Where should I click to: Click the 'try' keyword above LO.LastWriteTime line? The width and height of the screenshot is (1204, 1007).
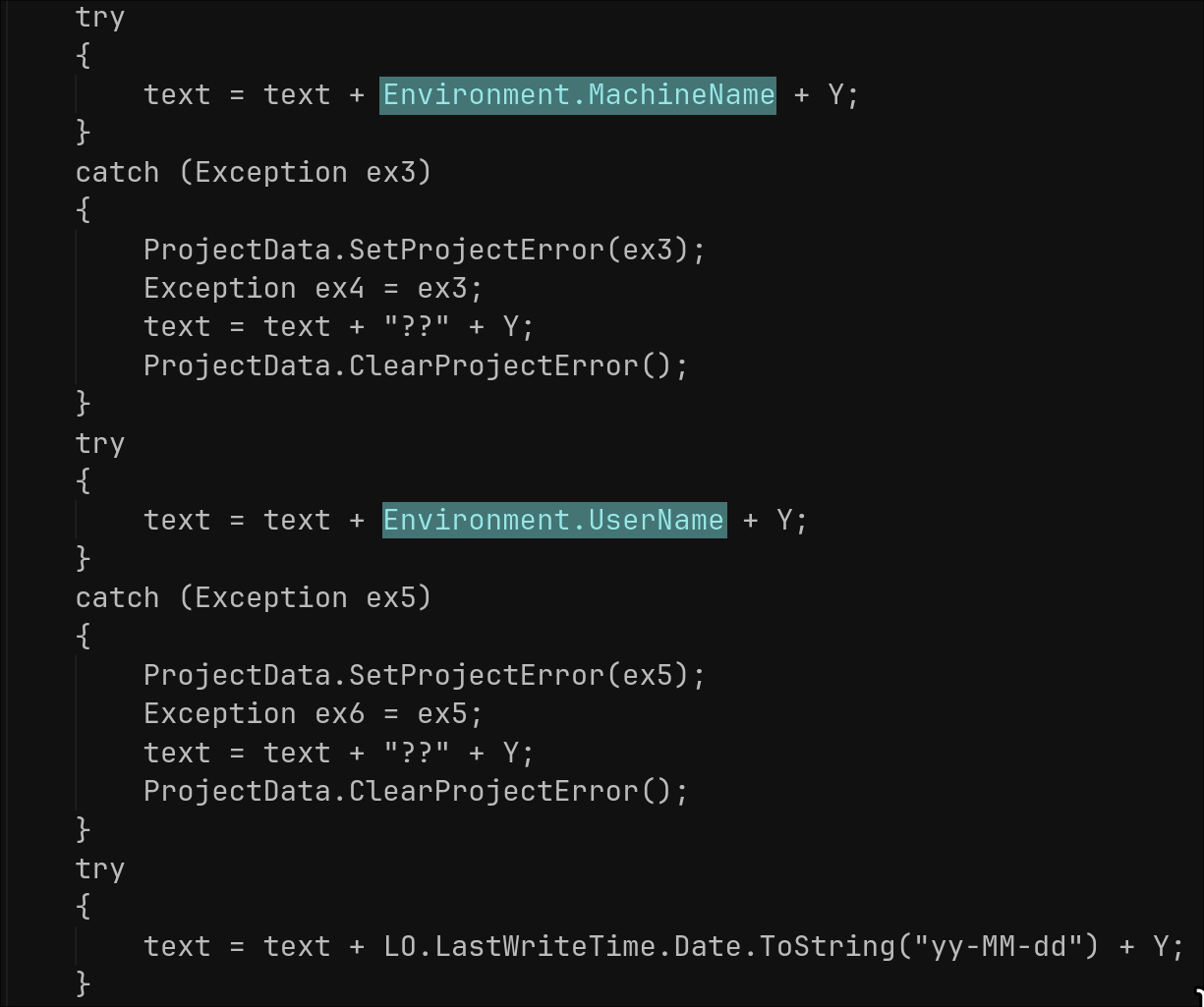click(100, 868)
